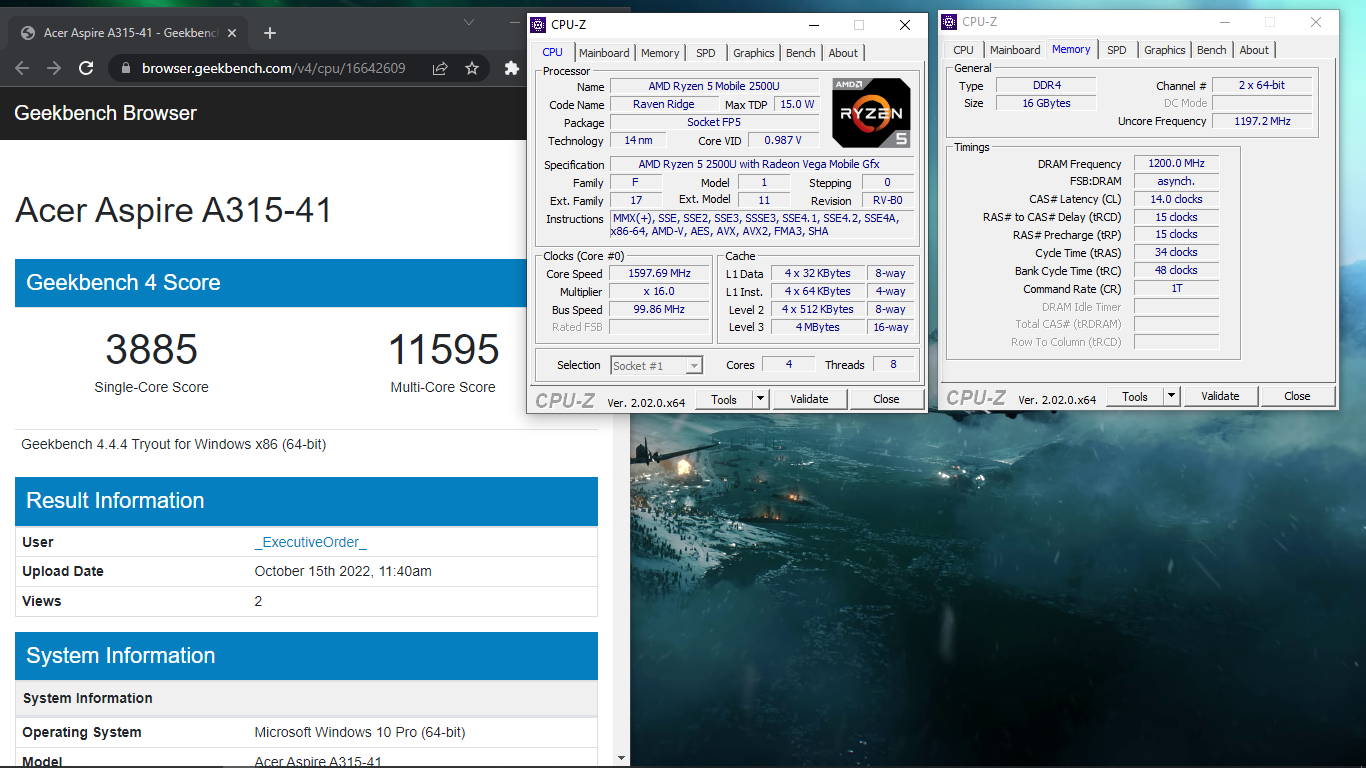Click the memory Size 16 GBytes value
Screen dimensions: 1366x768
[x=1046, y=103]
